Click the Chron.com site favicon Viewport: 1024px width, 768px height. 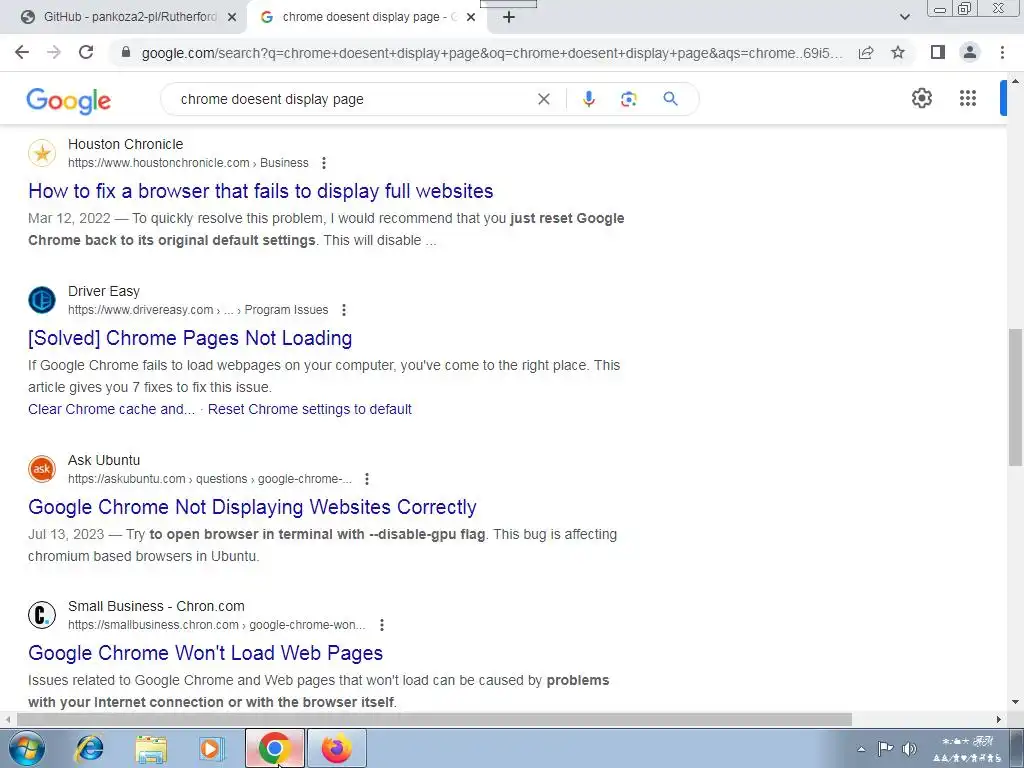coord(42,615)
